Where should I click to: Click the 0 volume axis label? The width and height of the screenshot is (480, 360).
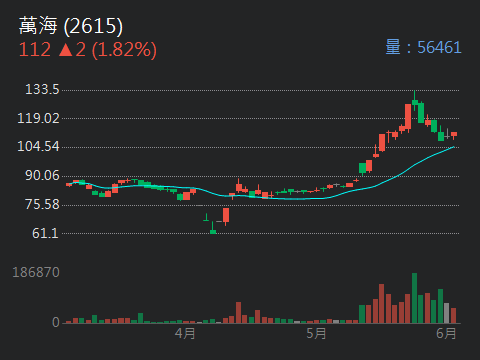[56, 322]
